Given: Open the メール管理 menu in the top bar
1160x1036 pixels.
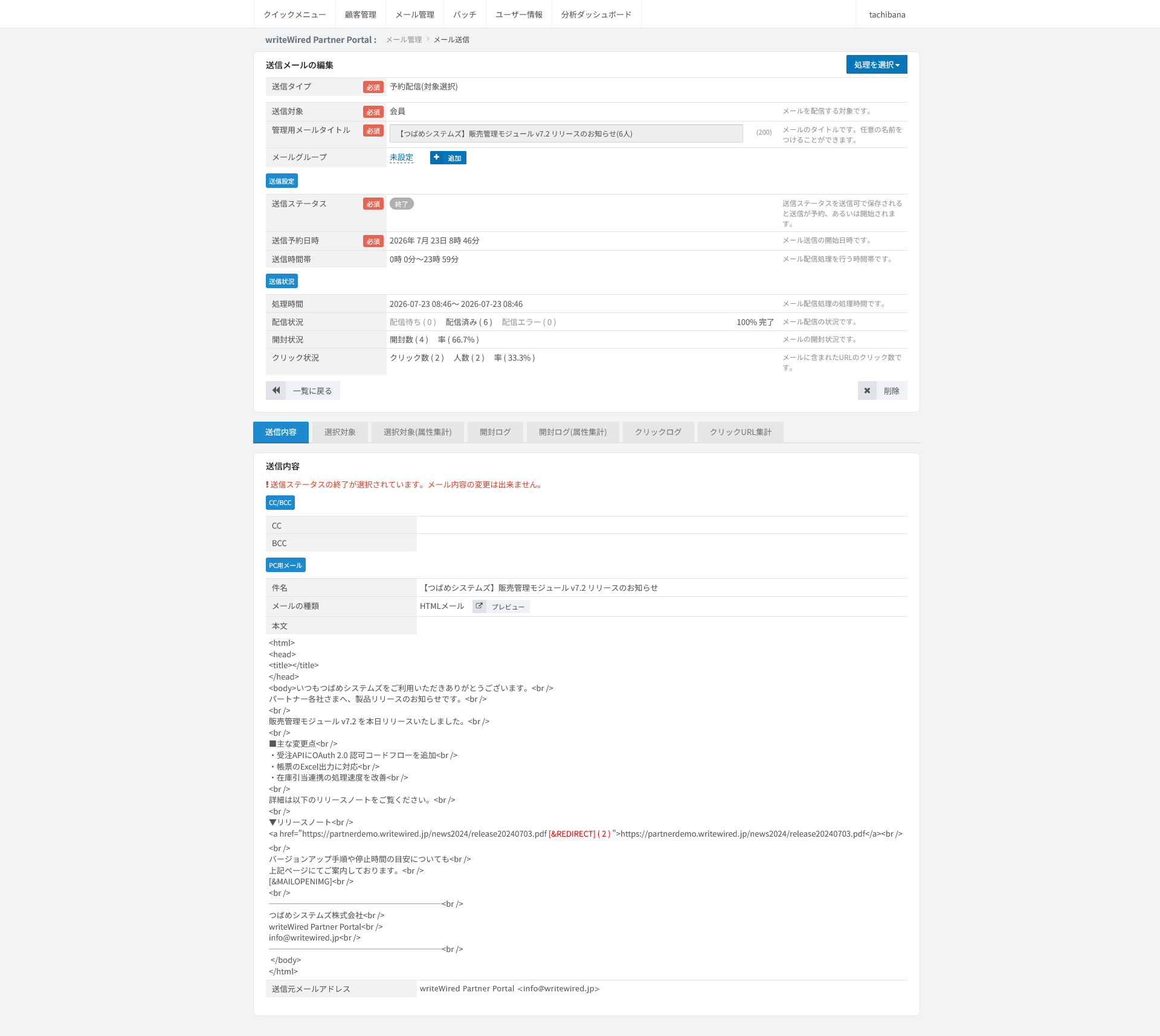Looking at the screenshot, I should point(415,14).
